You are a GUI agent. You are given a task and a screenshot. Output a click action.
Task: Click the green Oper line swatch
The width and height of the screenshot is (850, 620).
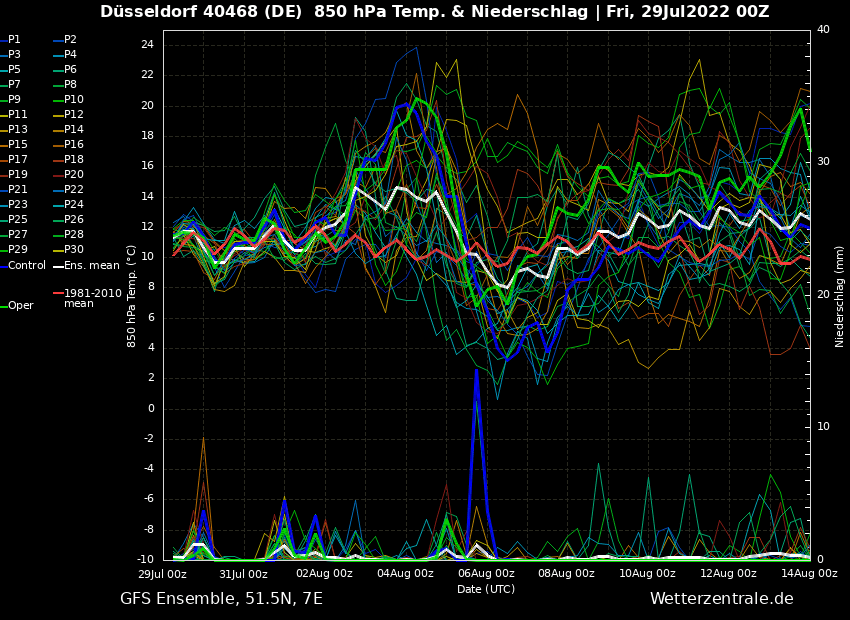[x=4, y=306]
